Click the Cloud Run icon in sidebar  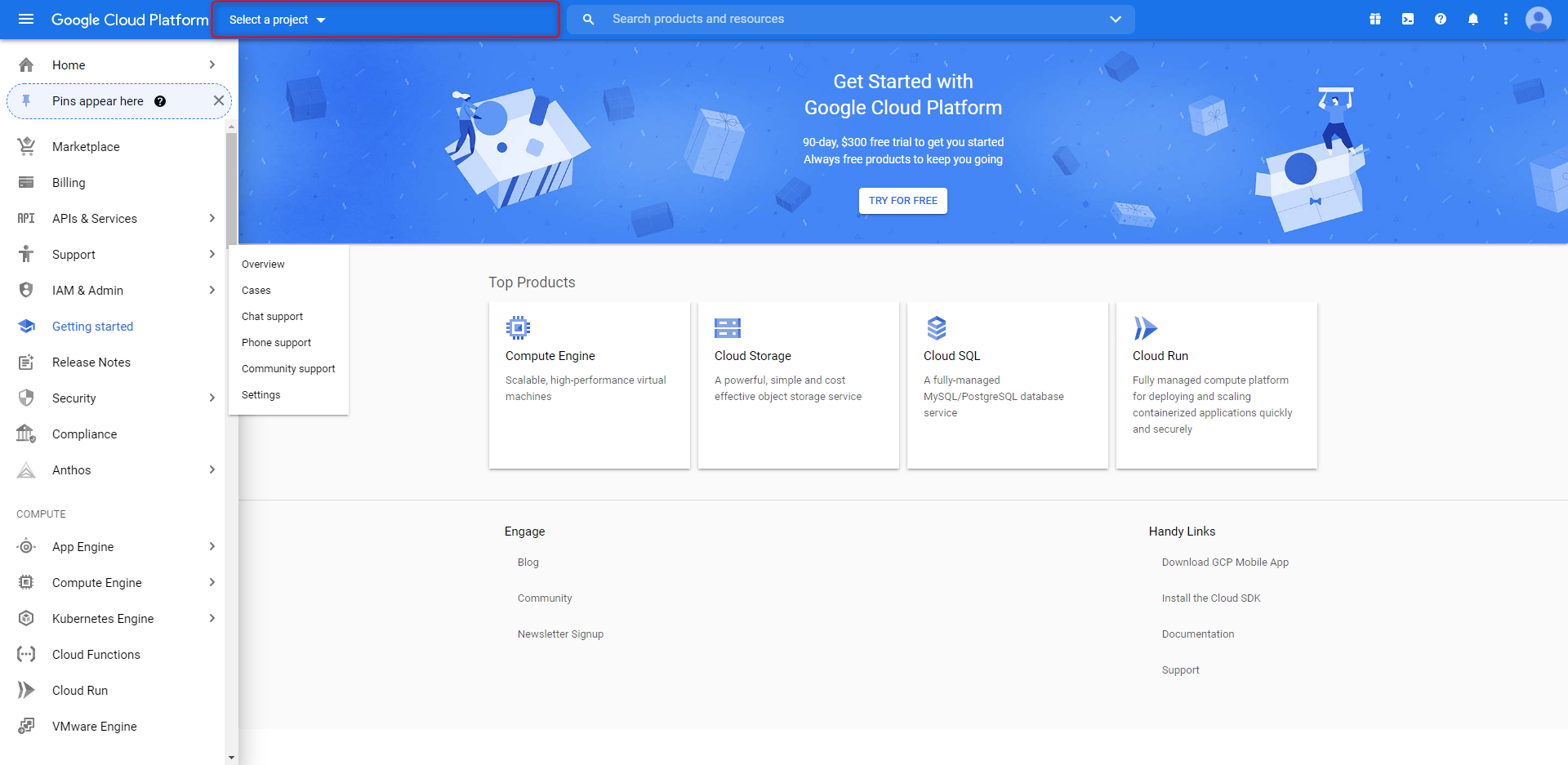click(x=26, y=690)
